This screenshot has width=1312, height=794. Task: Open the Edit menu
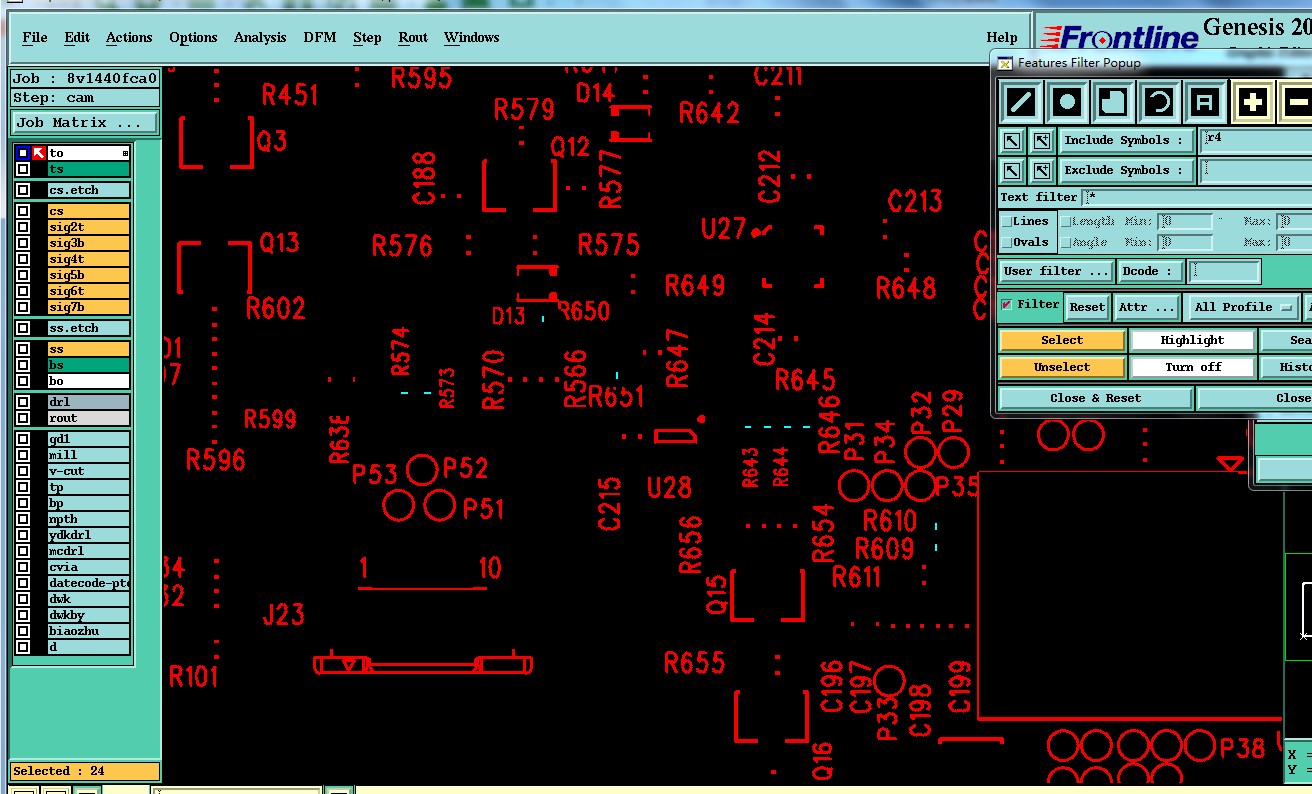[x=77, y=38]
